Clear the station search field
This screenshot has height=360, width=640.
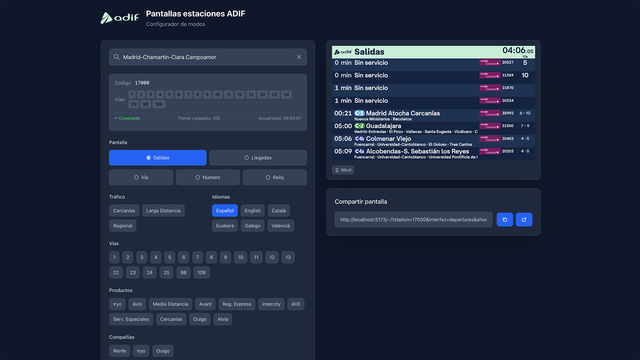(x=299, y=57)
